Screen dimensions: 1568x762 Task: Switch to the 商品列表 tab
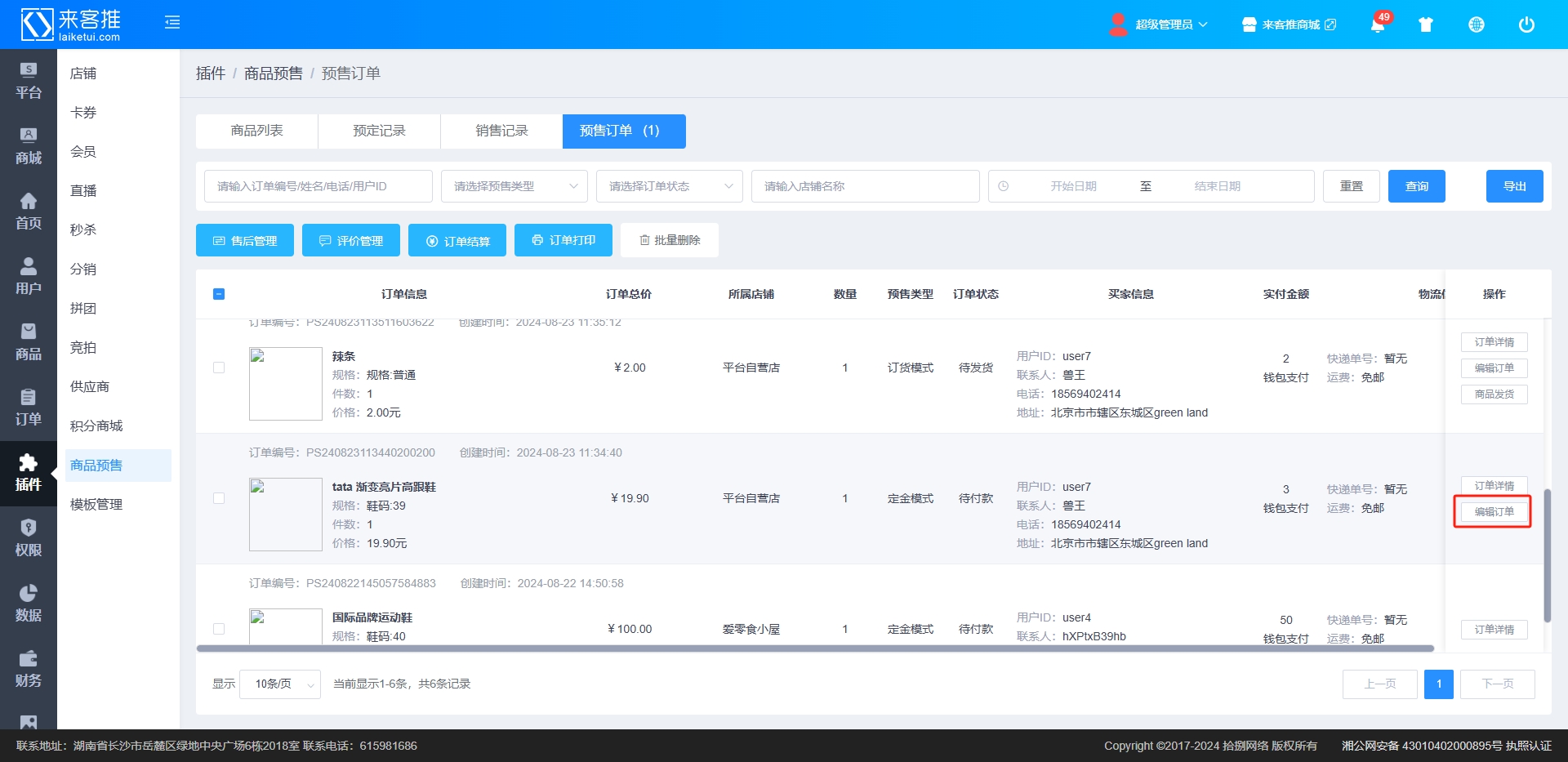pyautogui.click(x=256, y=131)
